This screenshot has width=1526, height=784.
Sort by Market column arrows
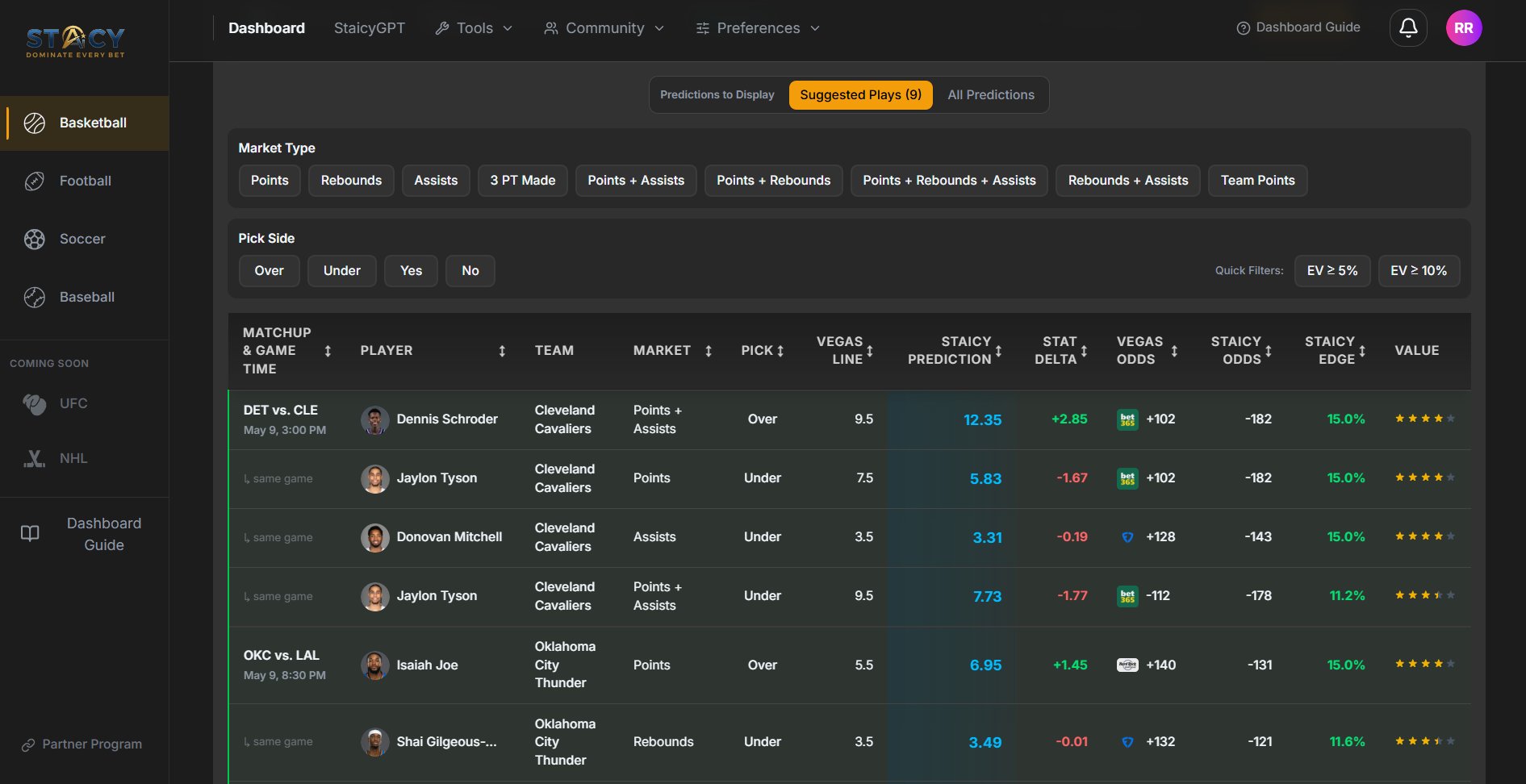point(709,351)
